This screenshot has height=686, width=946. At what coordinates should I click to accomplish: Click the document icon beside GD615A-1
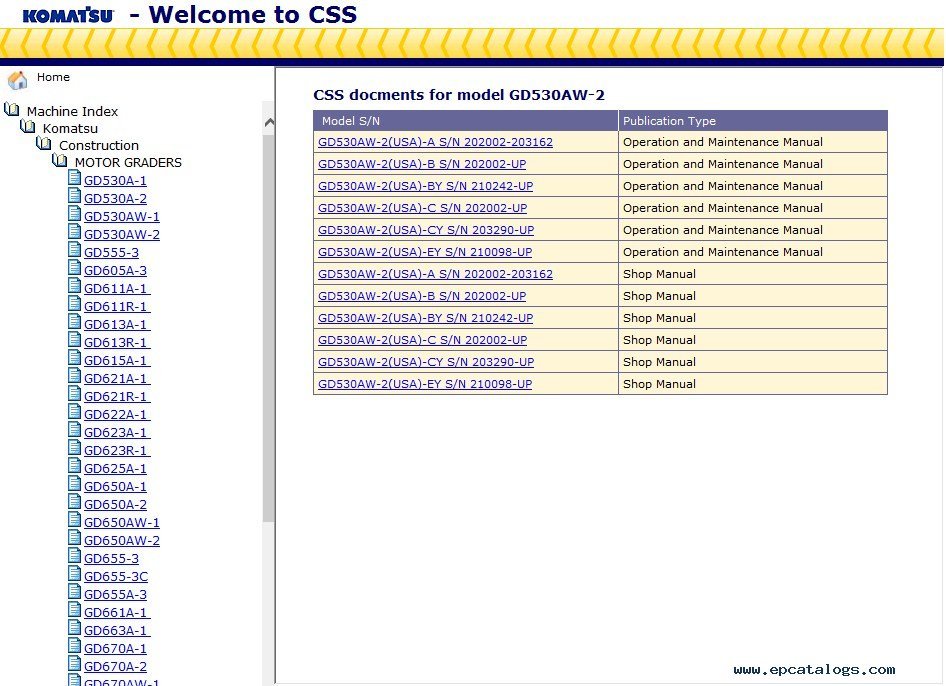(74, 358)
